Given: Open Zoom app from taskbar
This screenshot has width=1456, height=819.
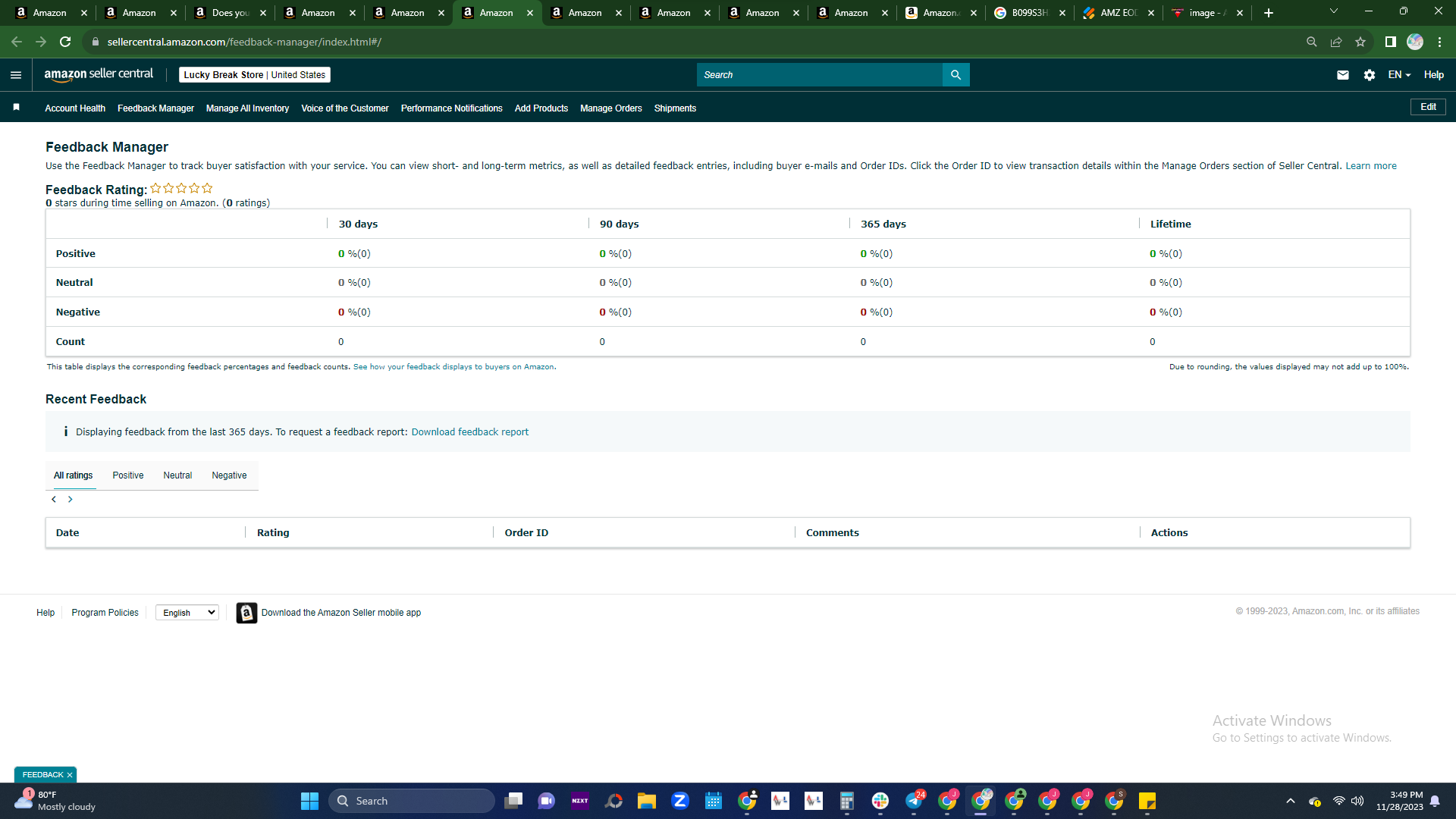Looking at the screenshot, I should point(680,801).
